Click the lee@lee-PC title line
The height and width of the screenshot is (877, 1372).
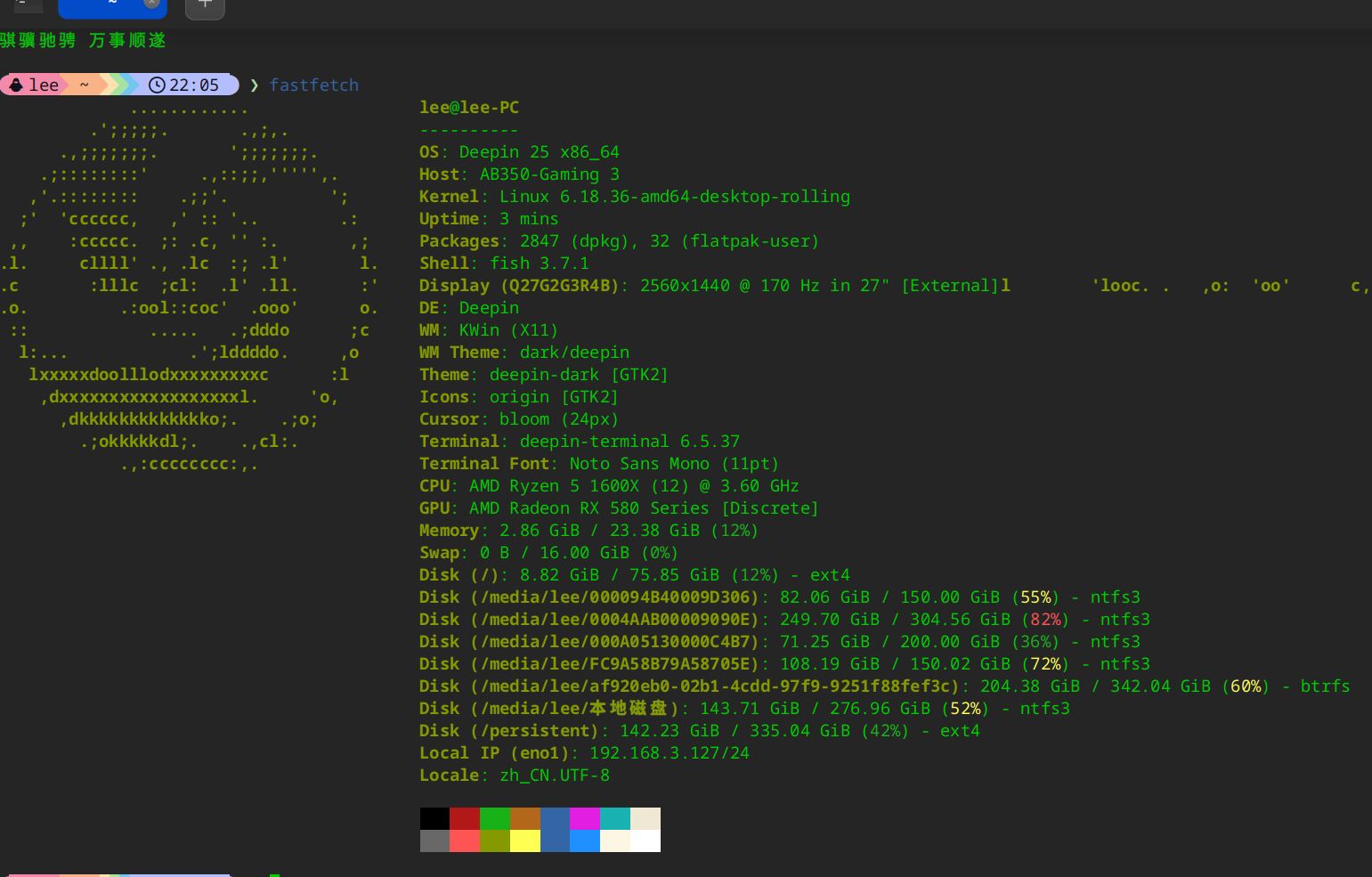coord(469,108)
